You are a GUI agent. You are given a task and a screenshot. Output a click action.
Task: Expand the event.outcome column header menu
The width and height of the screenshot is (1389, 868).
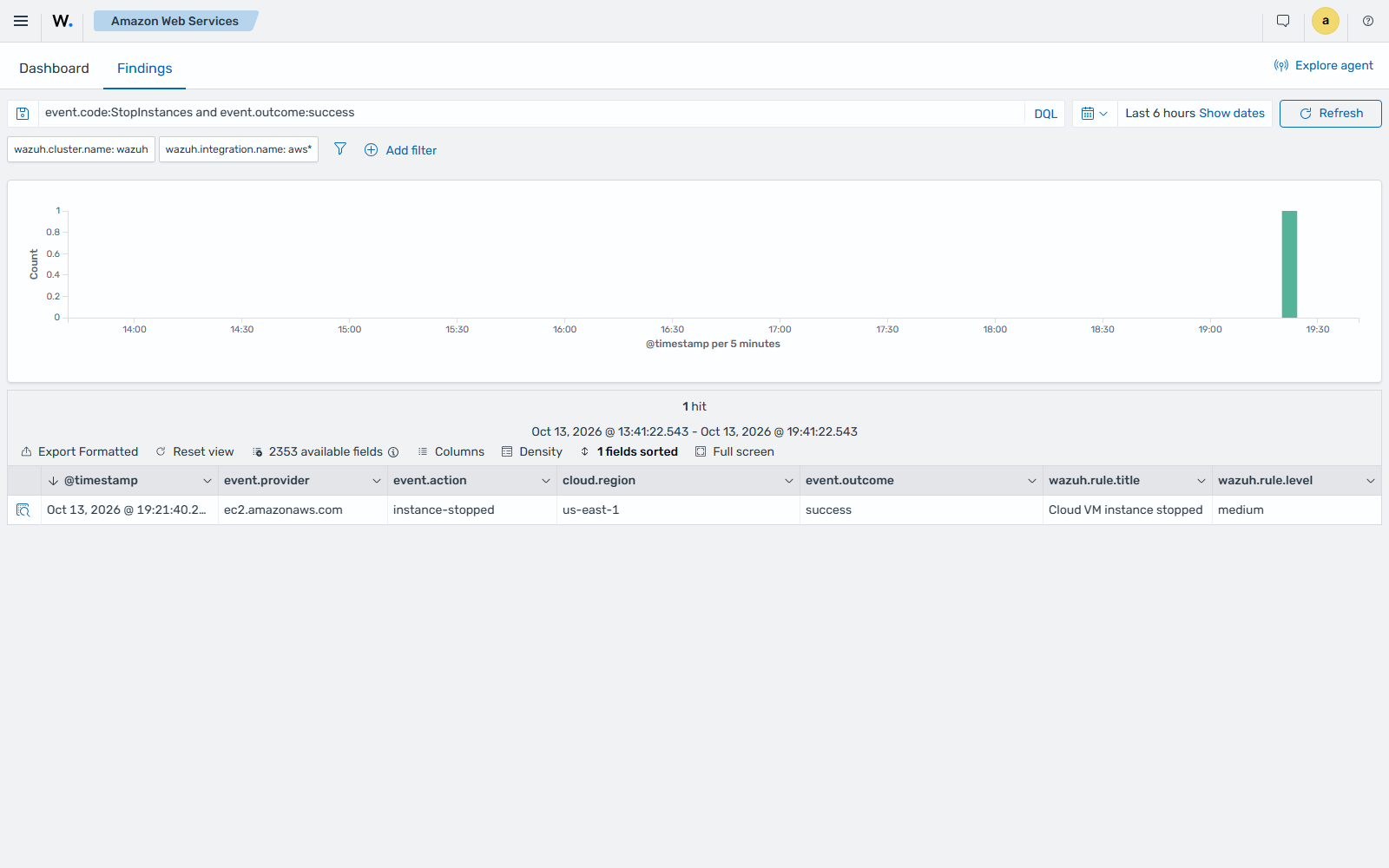[x=1032, y=481]
